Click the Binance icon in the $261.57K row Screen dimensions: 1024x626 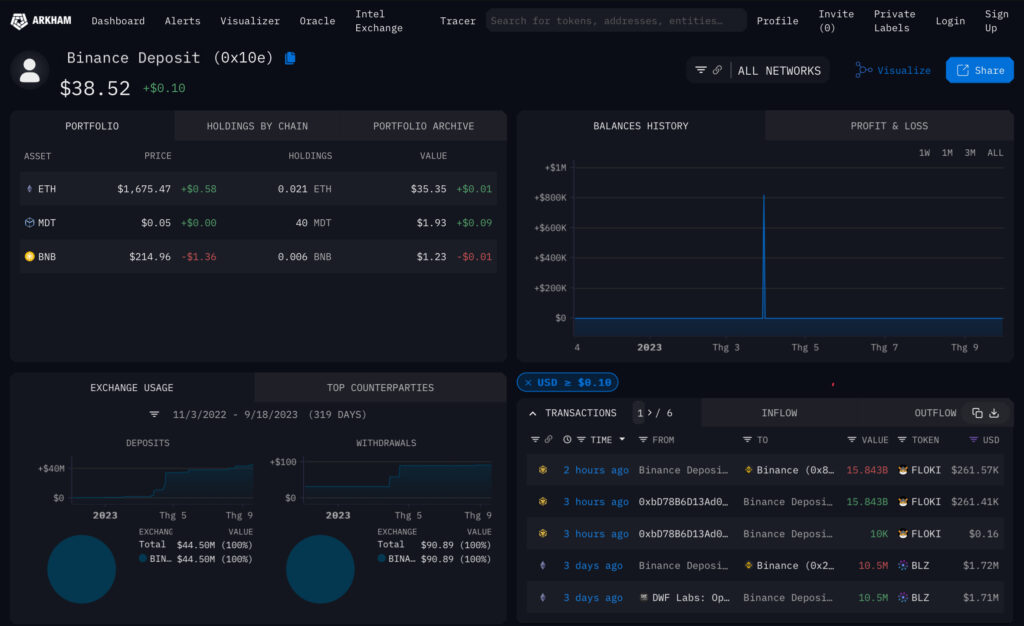pos(748,470)
